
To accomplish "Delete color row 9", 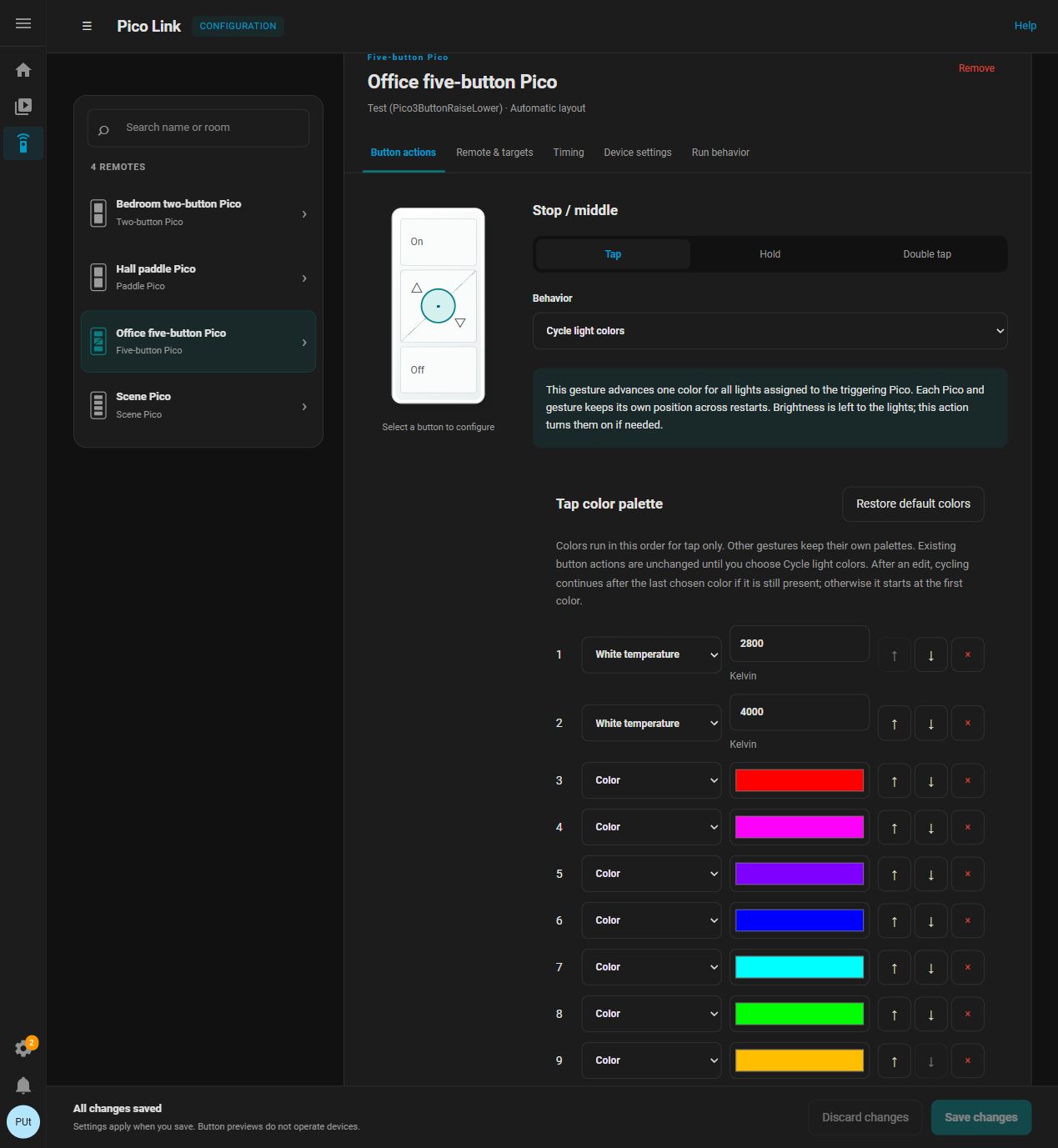I will pyautogui.click(x=968, y=1061).
